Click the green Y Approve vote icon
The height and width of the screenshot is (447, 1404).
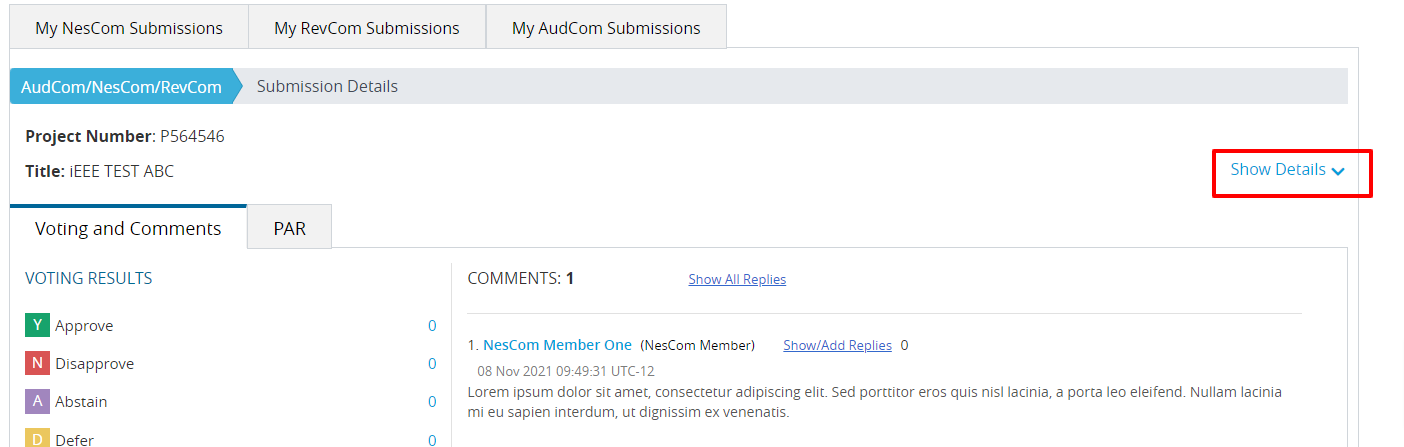[37, 325]
